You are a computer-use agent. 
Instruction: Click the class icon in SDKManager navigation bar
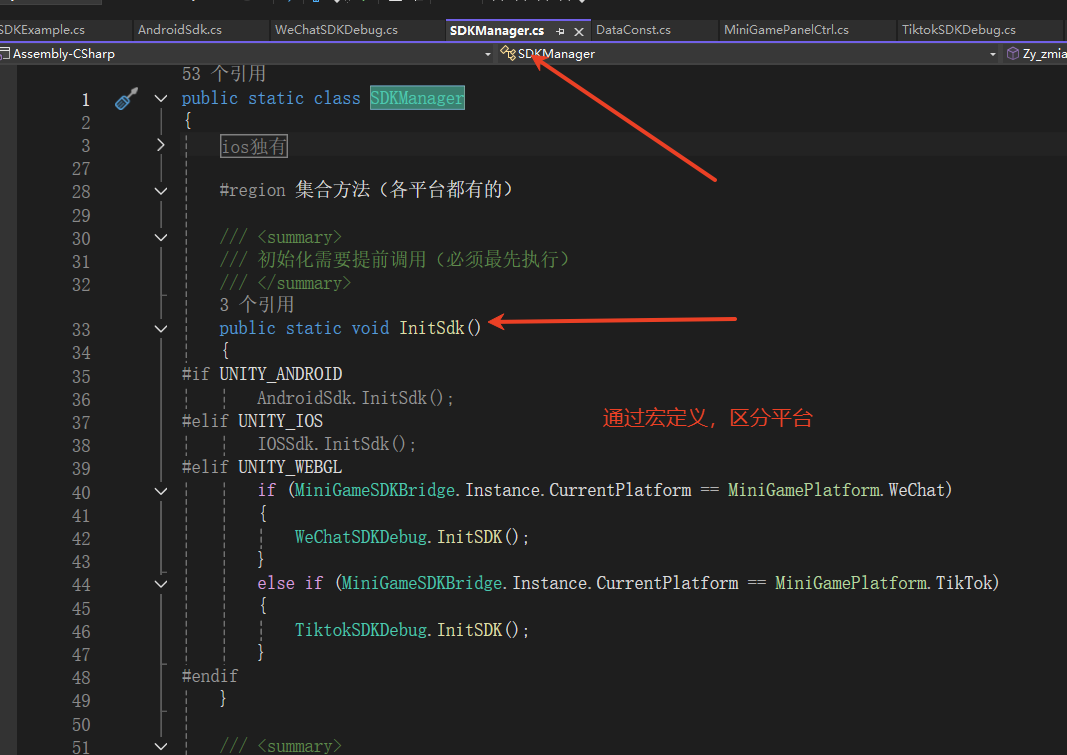[508, 54]
